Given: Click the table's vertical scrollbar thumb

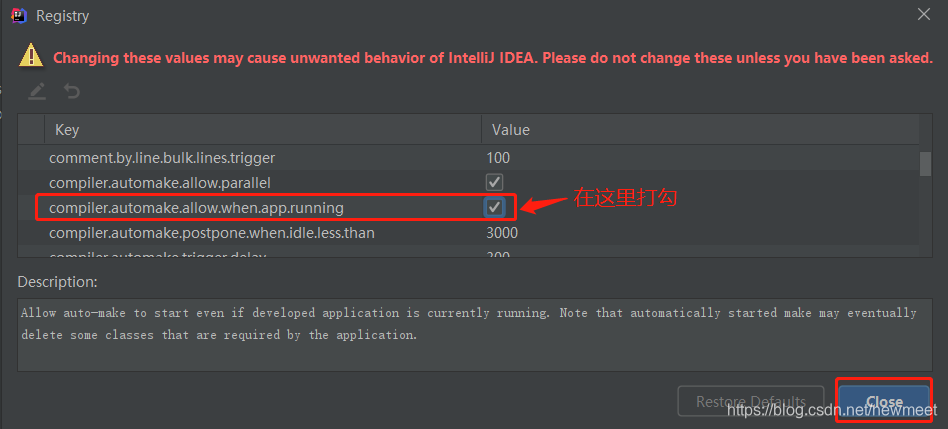Looking at the screenshot, I should point(925,164).
